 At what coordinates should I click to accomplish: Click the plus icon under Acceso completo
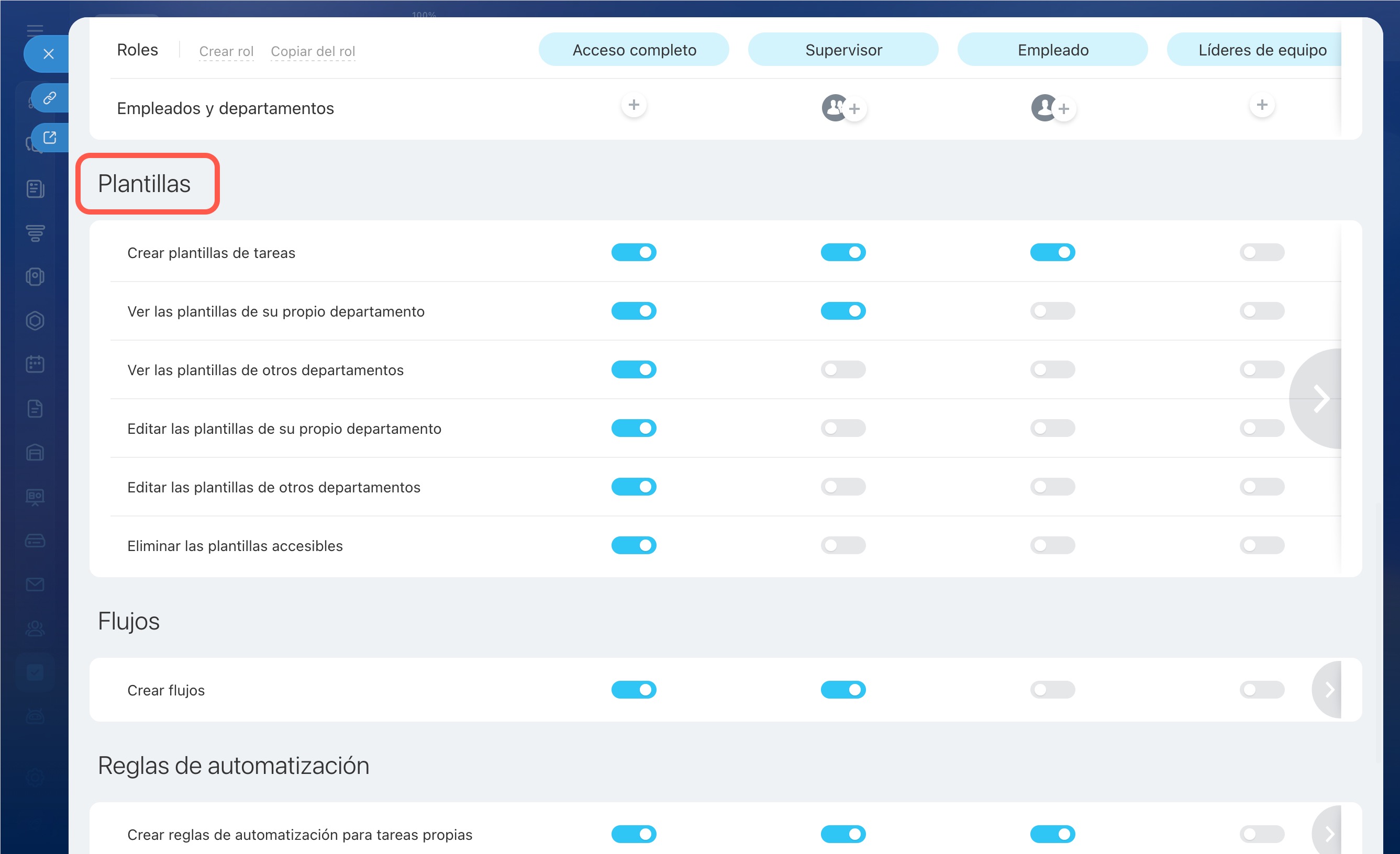pos(634,105)
